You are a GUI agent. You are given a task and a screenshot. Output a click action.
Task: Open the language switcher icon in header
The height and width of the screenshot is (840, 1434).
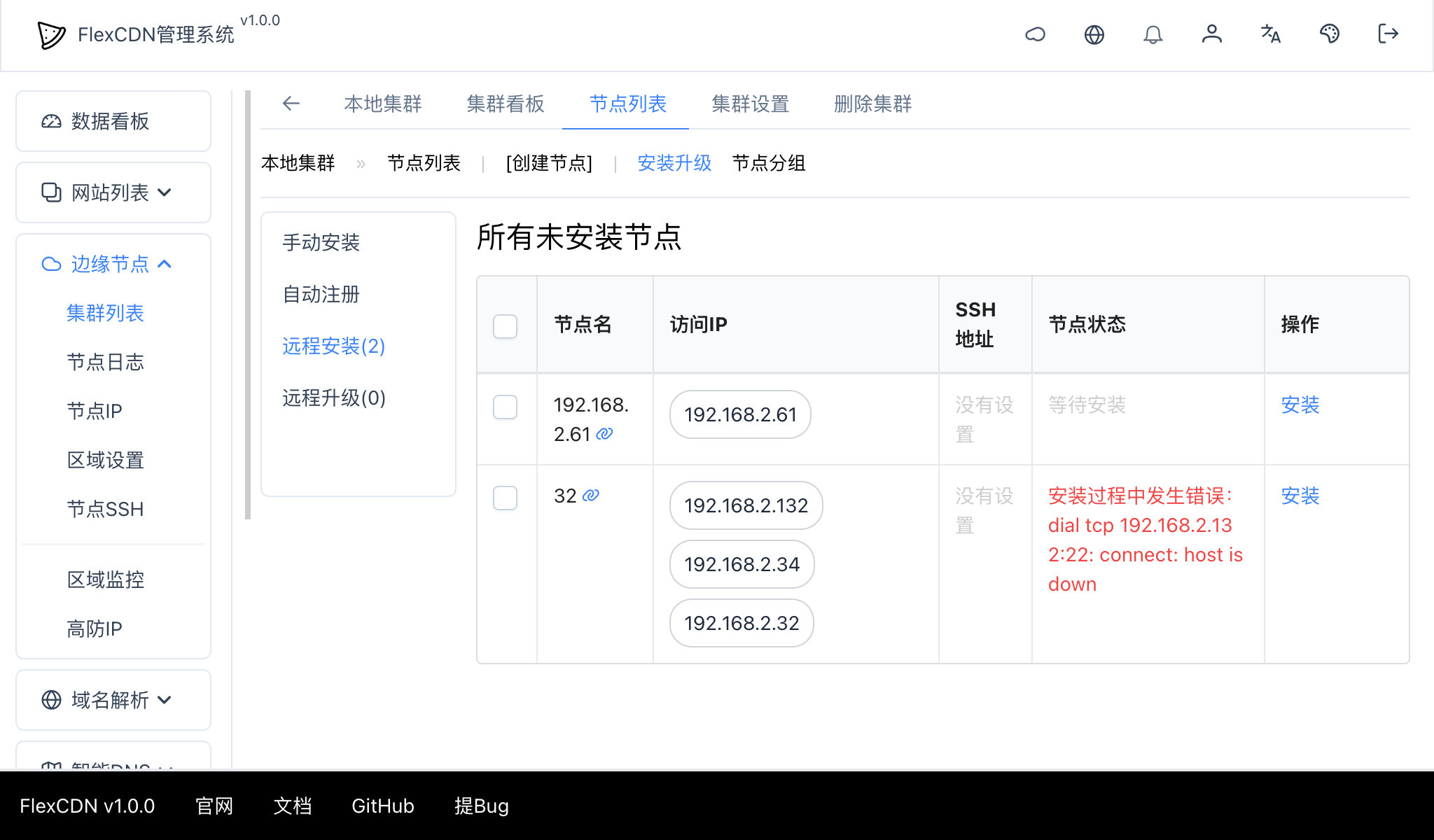(1270, 34)
